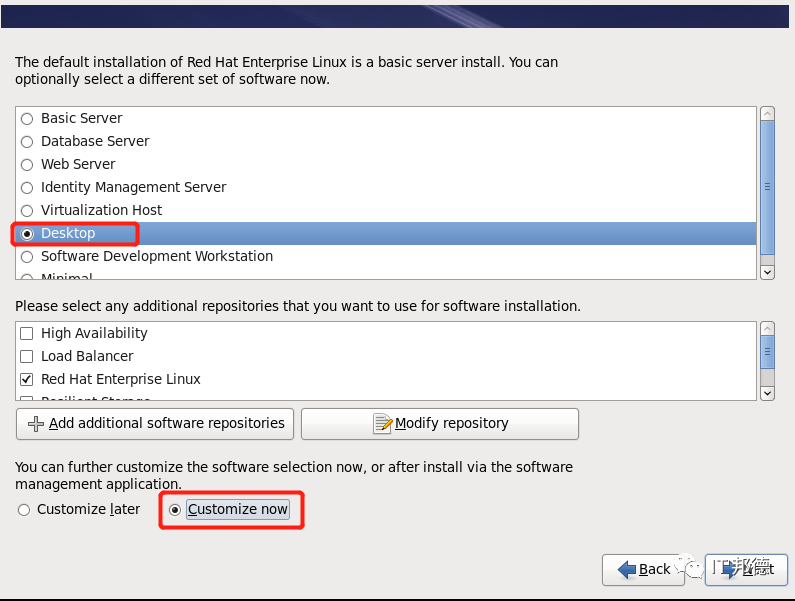Click the up arrow of the software list scrollbar
795x601 pixels.
coord(768,114)
